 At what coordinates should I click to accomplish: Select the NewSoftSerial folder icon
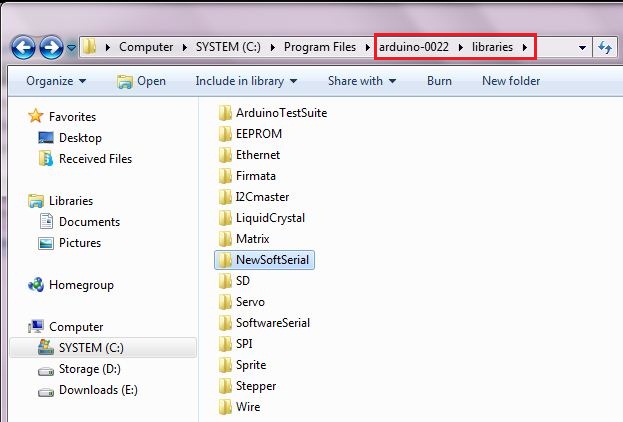pyautogui.click(x=224, y=260)
